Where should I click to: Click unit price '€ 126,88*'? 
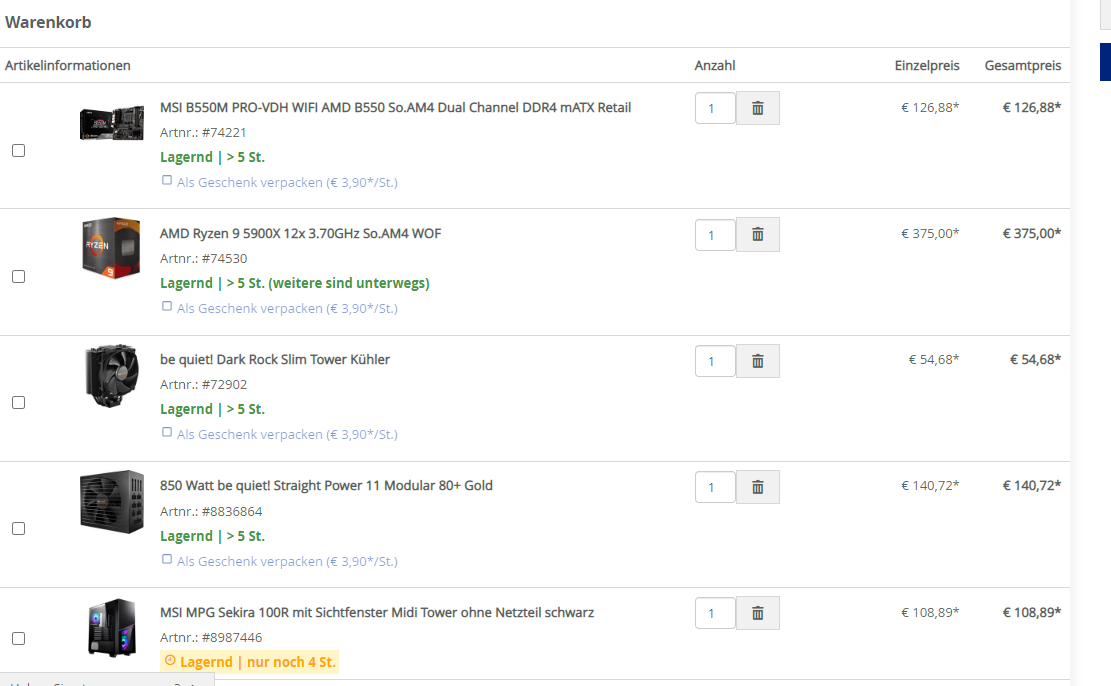coord(930,108)
